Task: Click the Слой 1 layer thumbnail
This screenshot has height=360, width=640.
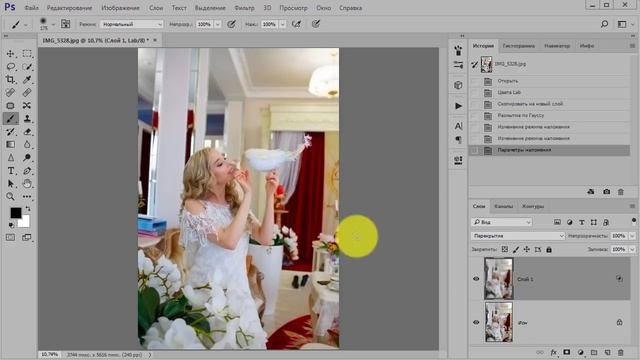Action: click(498, 279)
